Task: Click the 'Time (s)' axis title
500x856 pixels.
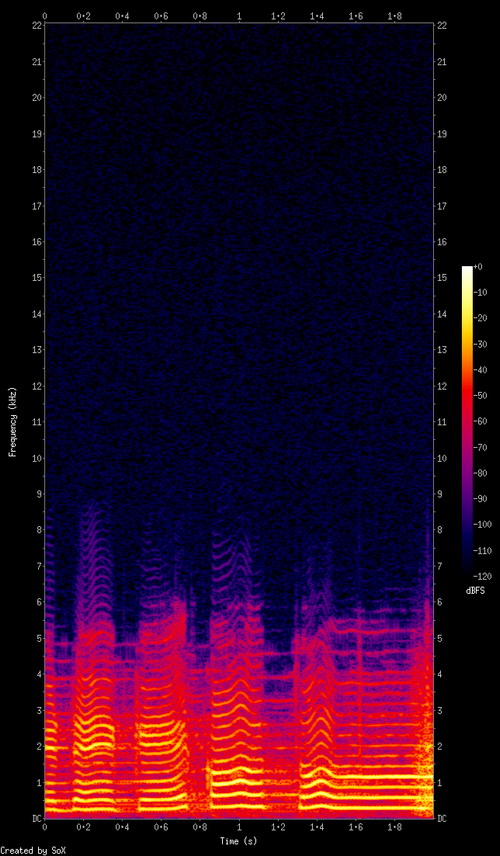Action: pyautogui.click(x=239, y=839)
